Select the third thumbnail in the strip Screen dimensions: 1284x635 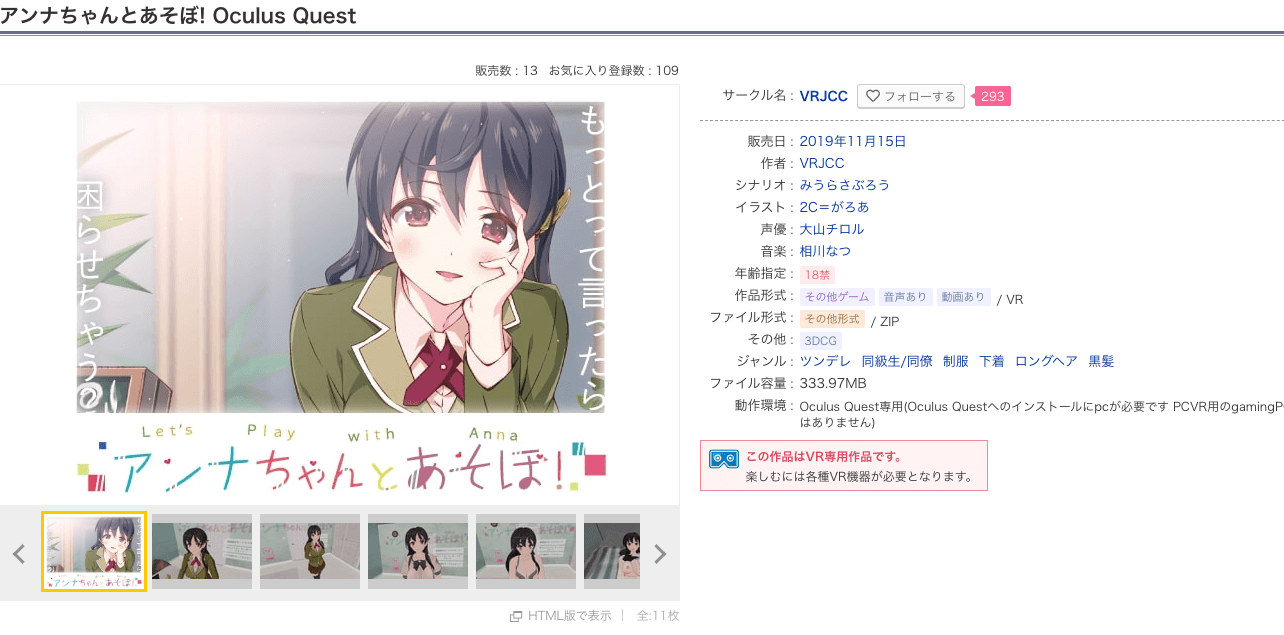point(310,552)
